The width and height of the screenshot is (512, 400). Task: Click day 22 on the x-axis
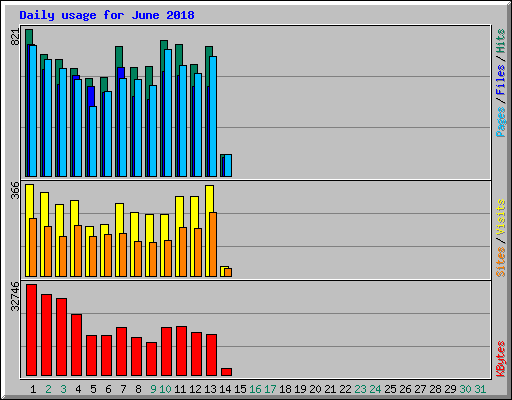(345, 389)
